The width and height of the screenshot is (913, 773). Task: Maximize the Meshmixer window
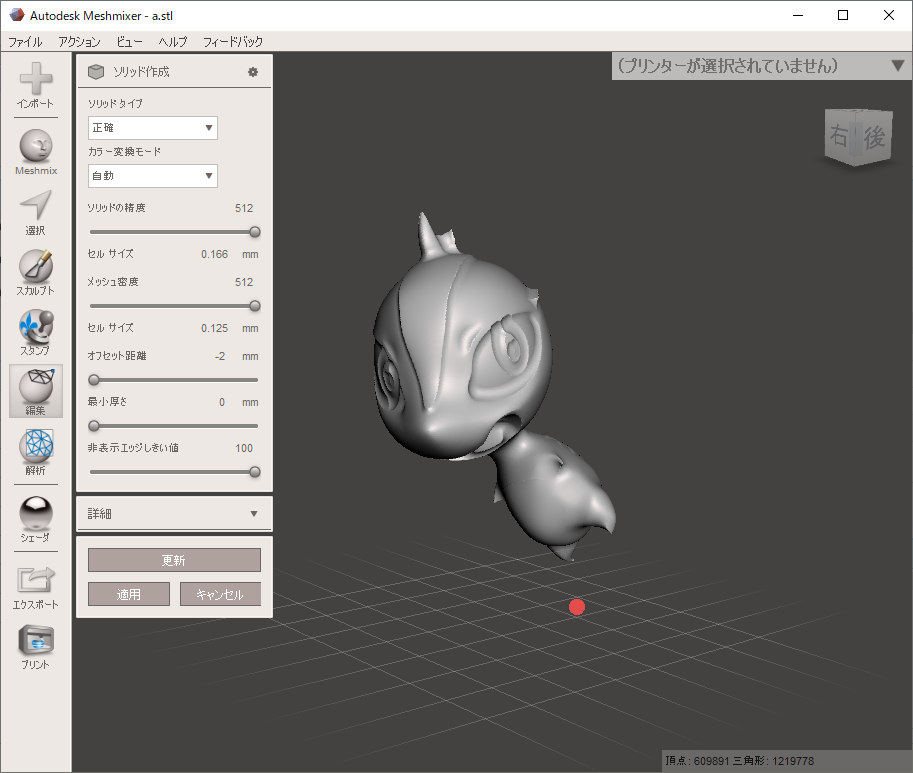(x=843, y=16)
